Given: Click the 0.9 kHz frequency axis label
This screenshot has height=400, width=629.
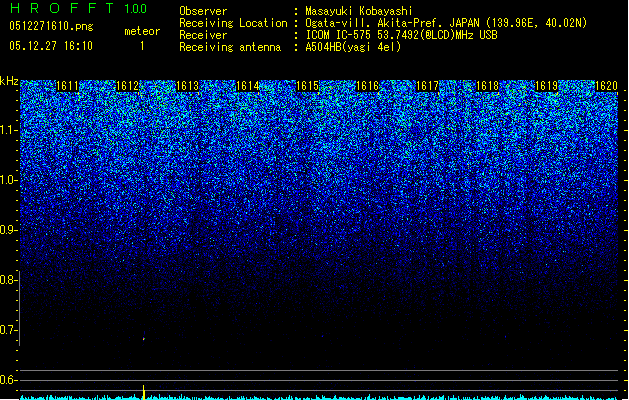Looking at the screenshot, I should (x=8, y=230).
